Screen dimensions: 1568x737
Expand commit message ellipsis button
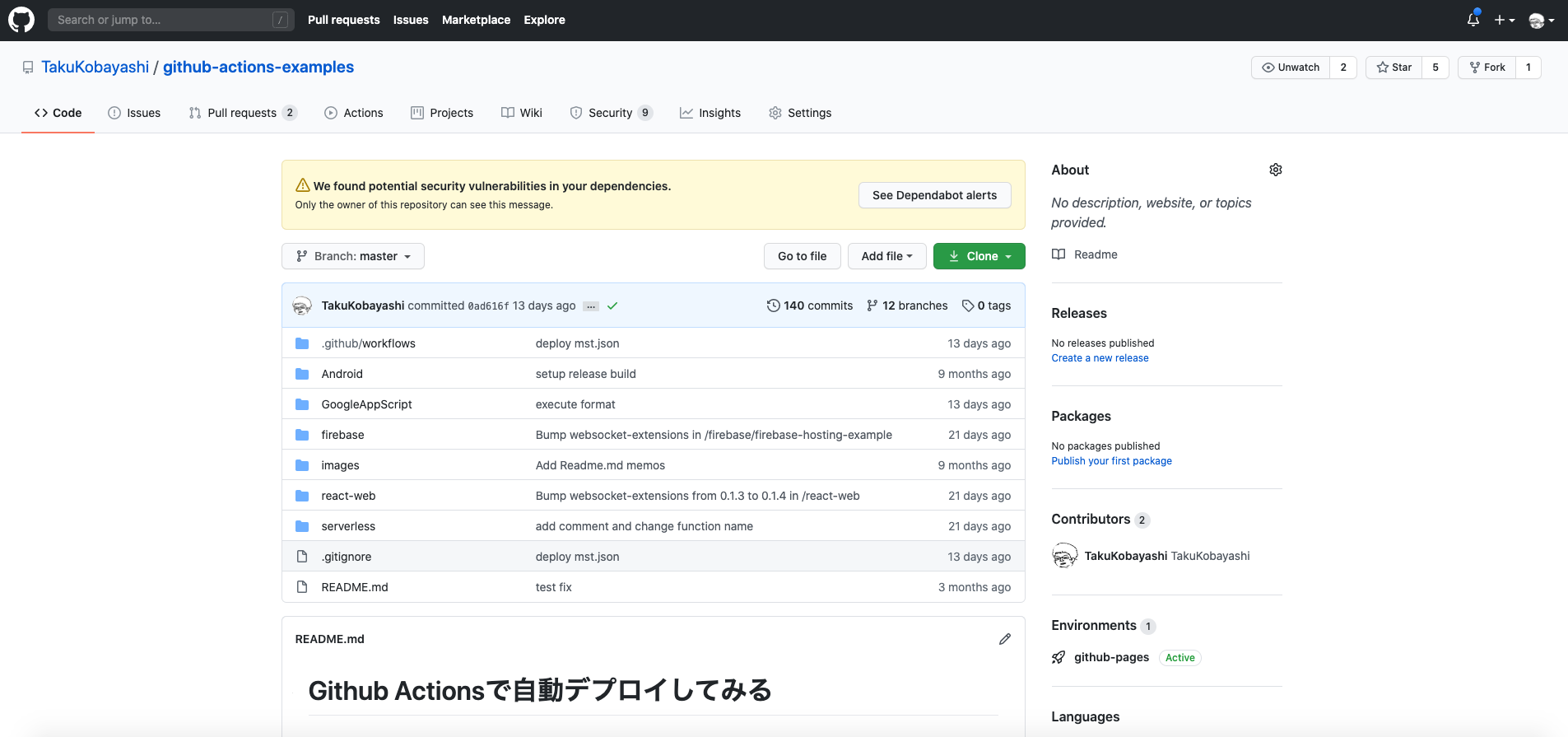[x=591, y=306]
